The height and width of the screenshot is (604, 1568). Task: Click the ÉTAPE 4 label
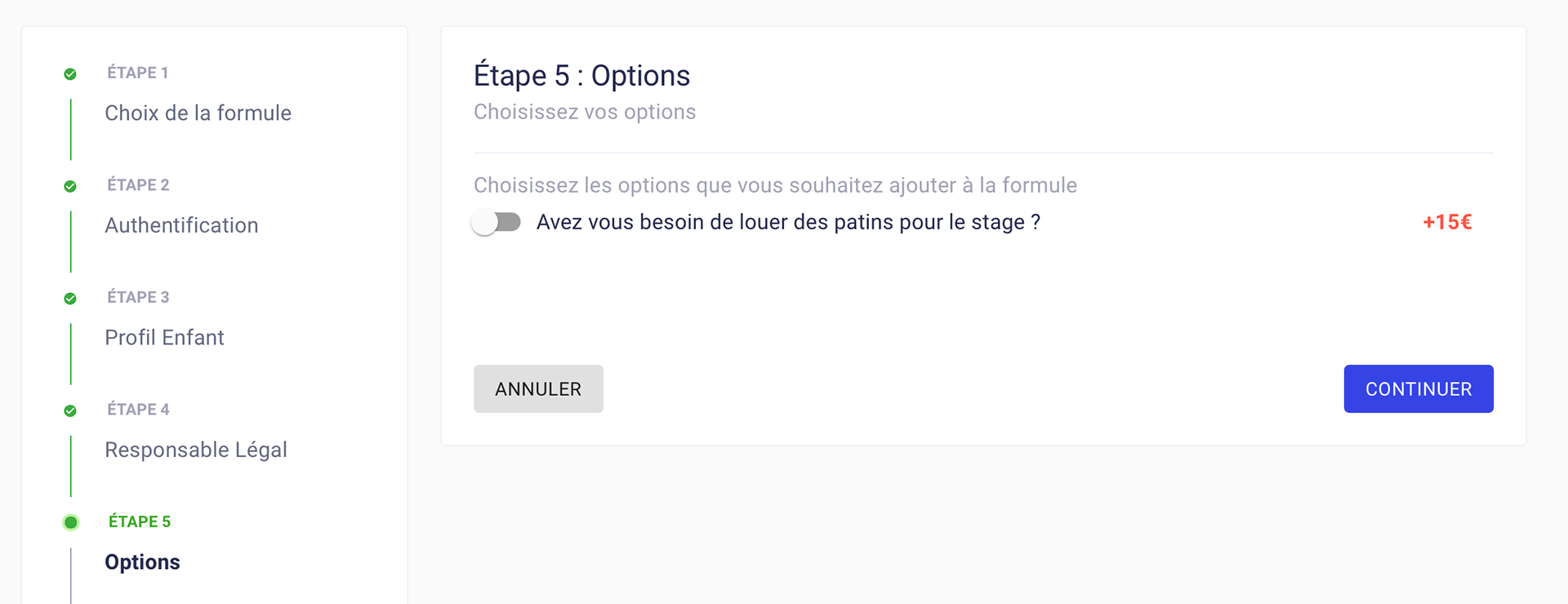(138, 409)
